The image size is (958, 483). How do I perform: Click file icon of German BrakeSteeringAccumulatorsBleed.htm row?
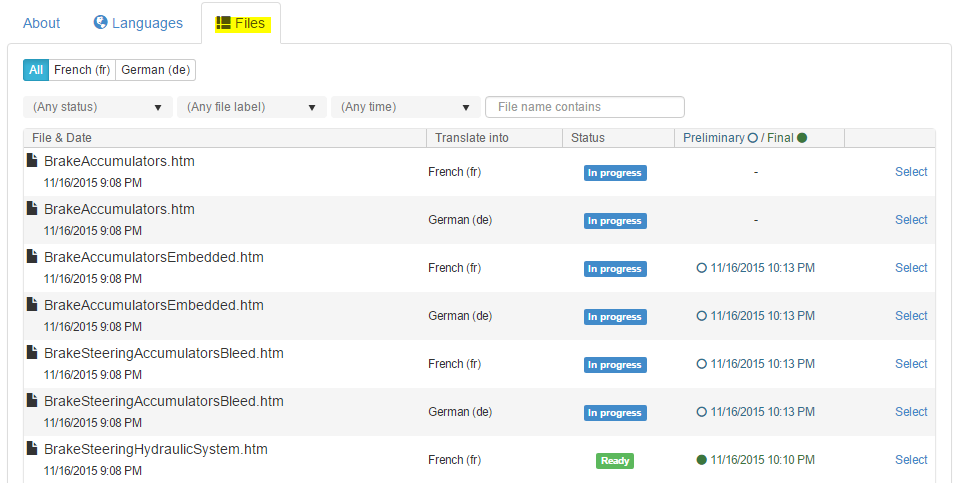point(32,401)
